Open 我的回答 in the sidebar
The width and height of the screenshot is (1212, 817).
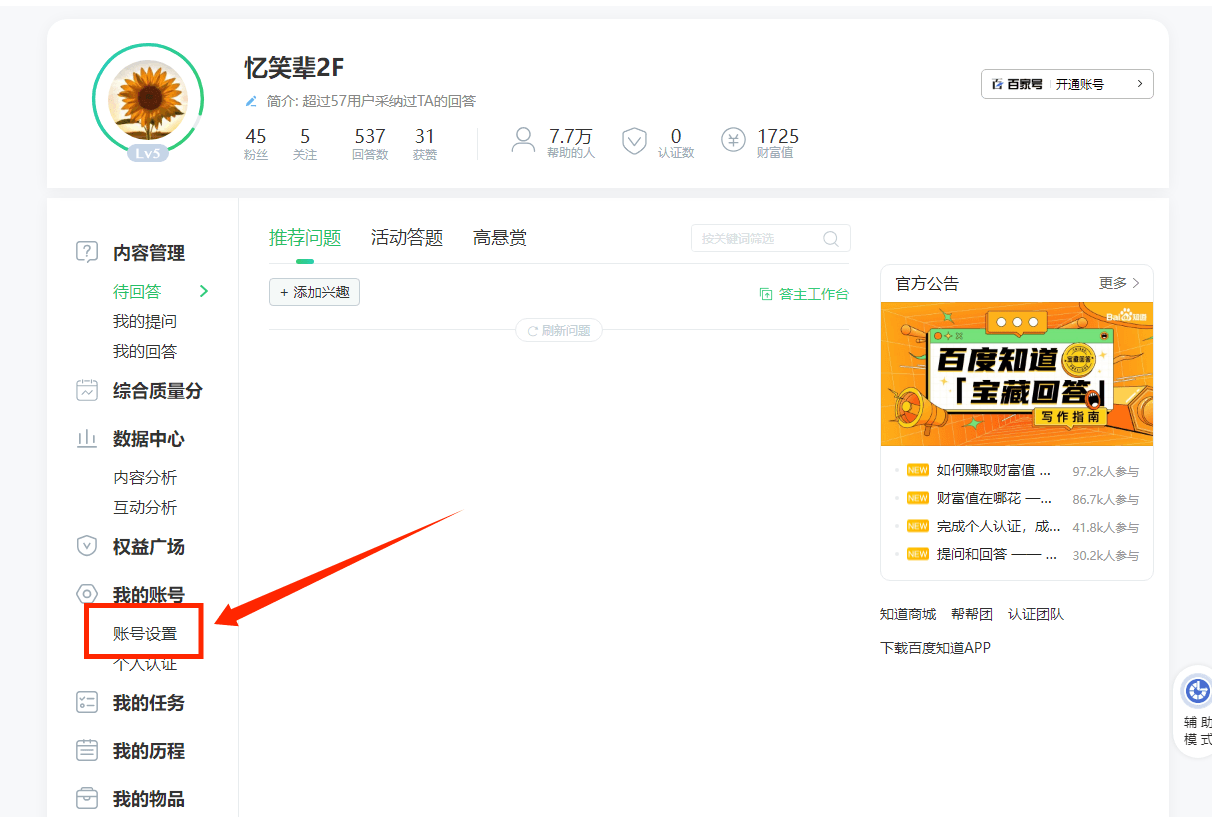[x=145, y=352]
